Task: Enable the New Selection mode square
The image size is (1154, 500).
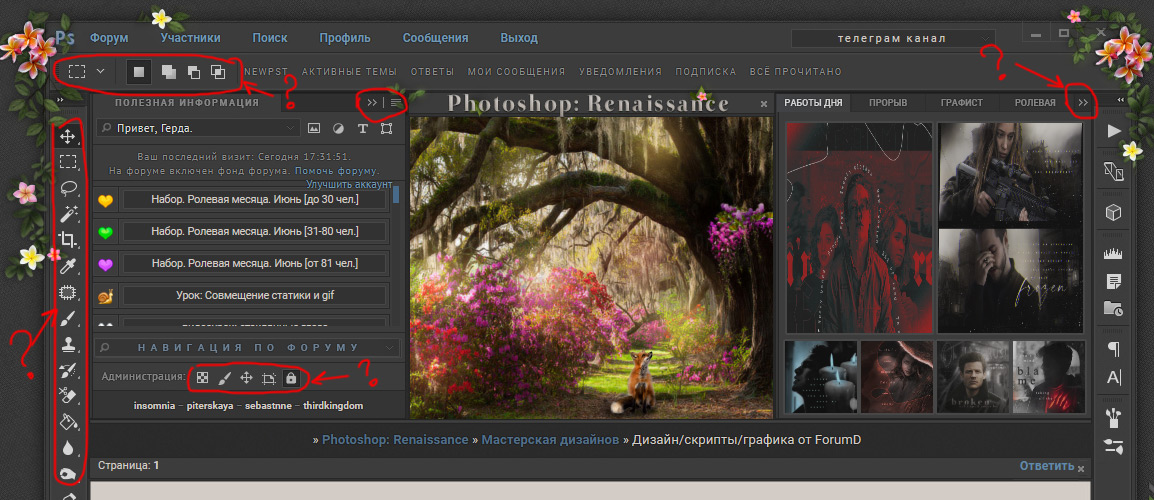Action: coord(140,72)
